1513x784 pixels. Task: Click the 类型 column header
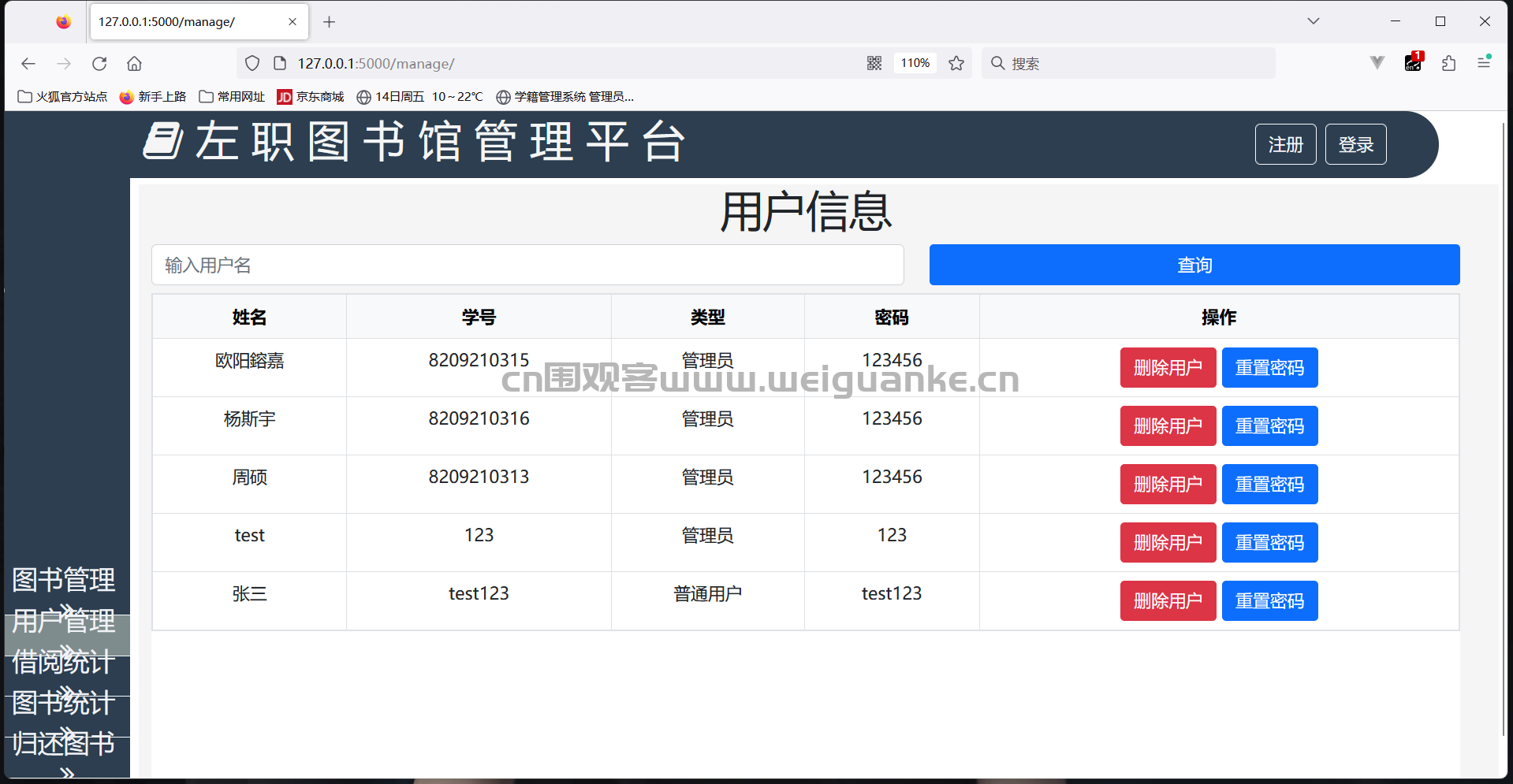[x=708, y=317]
